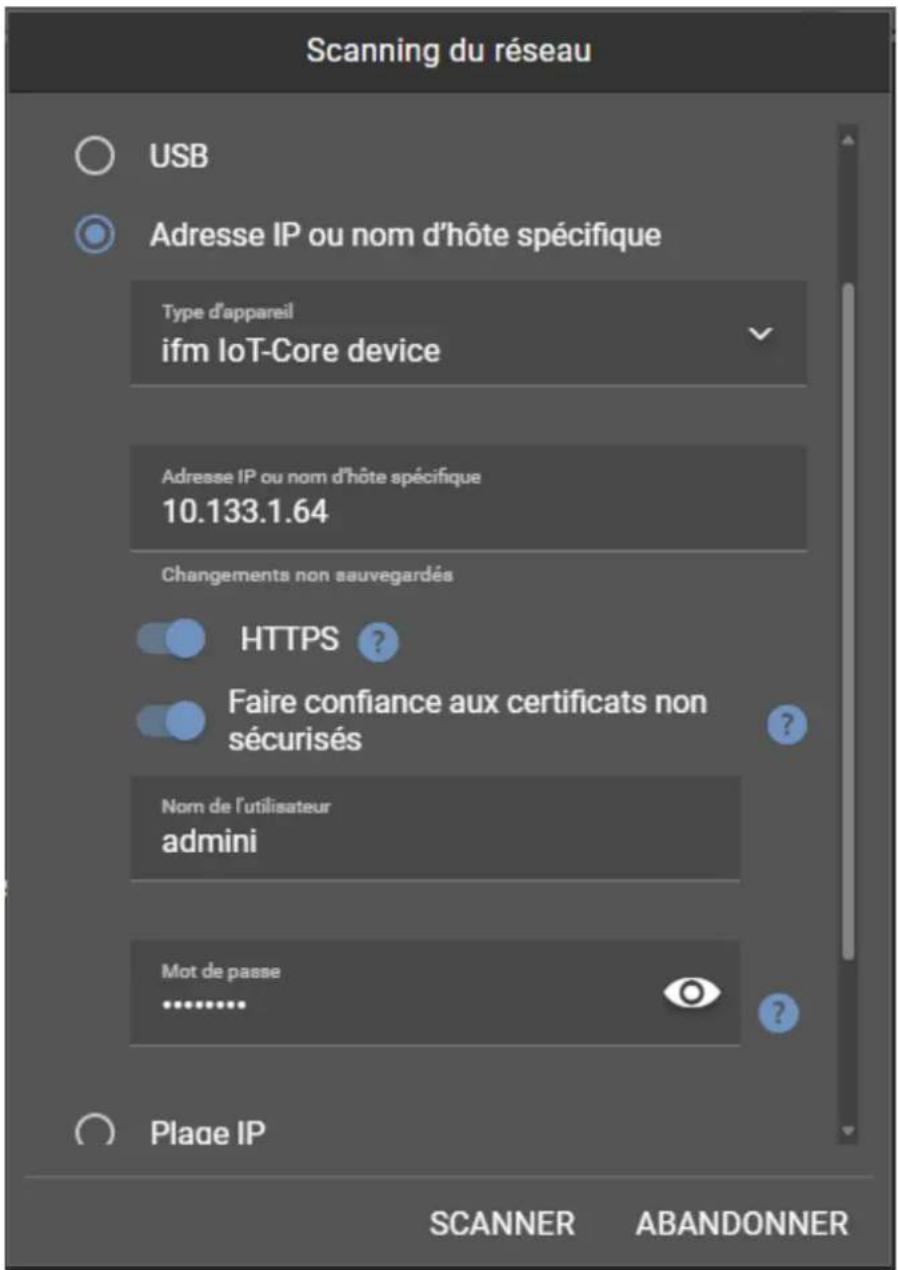Click the scrollbar up arrow

coord(848,139)
